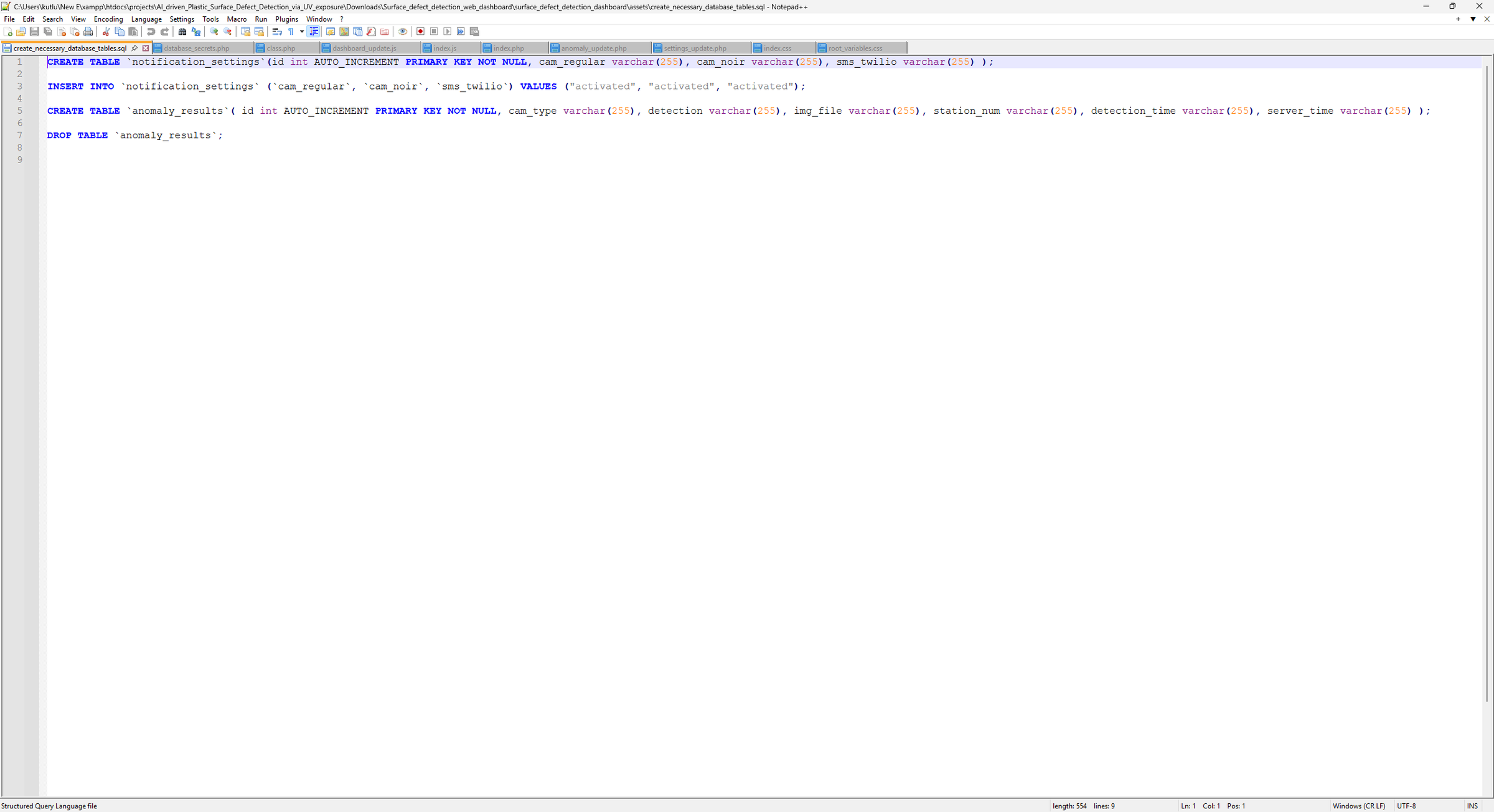
Task: Save the current file with floppy icon
Action: pyautogui.click(x=34, y=32)
